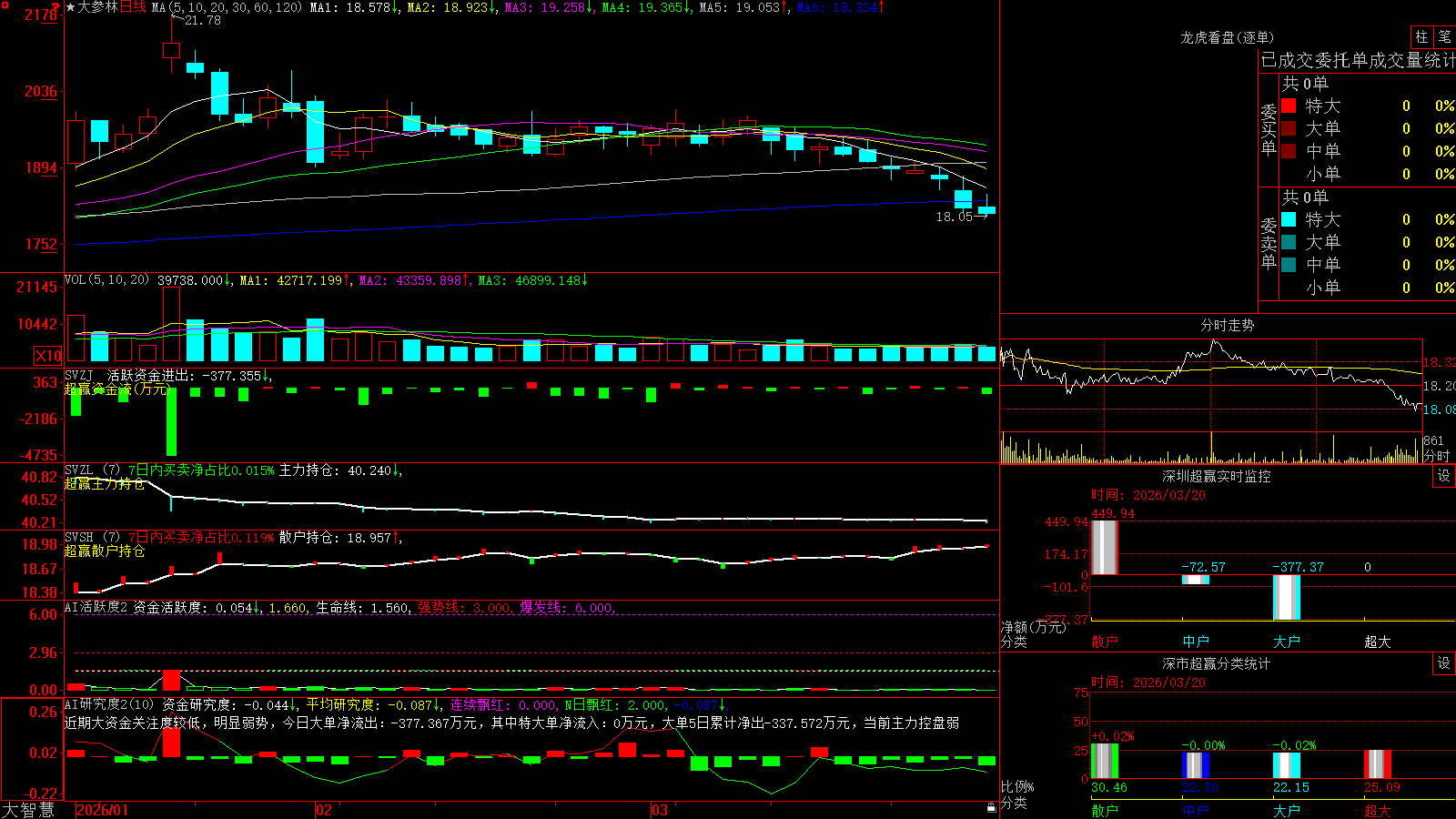
Task: Click the small red square icon at top-left corner
Action: (5, 5)
